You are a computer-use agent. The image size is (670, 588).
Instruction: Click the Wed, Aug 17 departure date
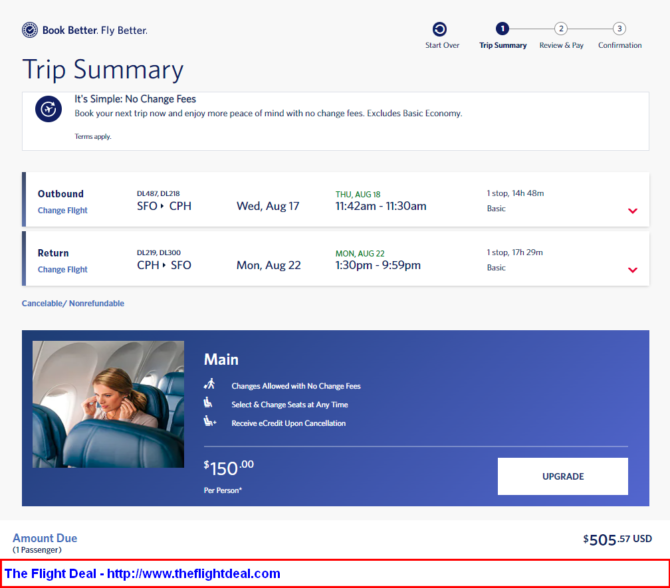click(x=268, y=206)
